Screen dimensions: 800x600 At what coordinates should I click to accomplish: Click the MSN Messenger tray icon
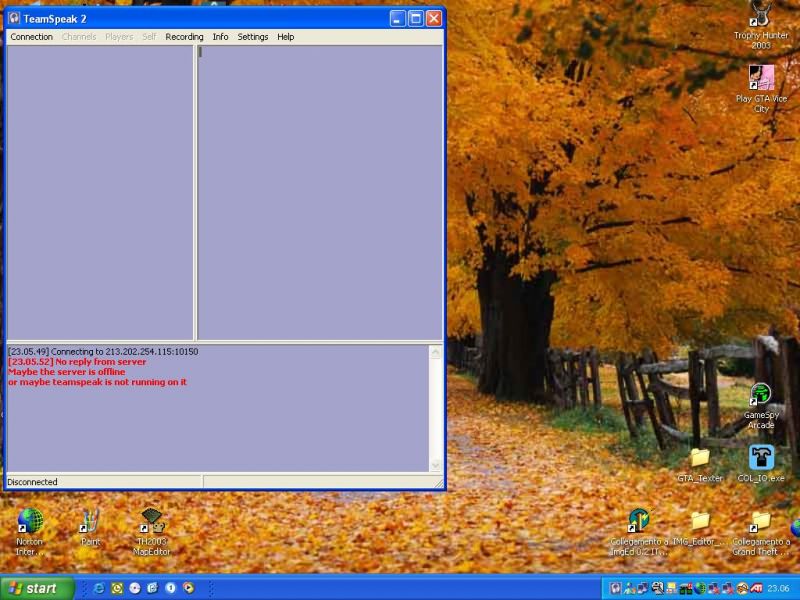630,588
